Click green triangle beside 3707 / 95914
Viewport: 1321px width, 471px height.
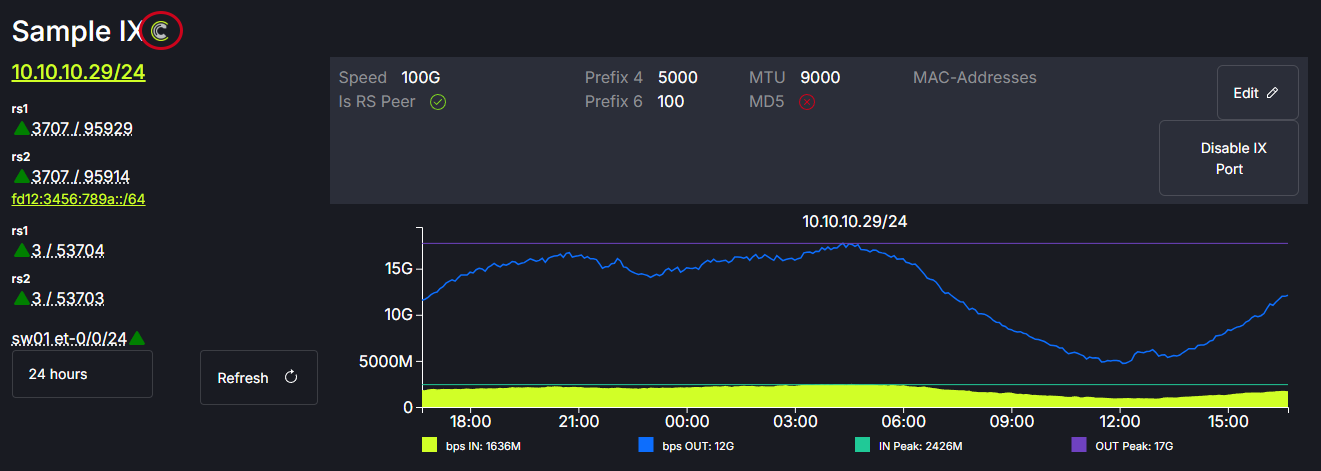coord(22,177)
